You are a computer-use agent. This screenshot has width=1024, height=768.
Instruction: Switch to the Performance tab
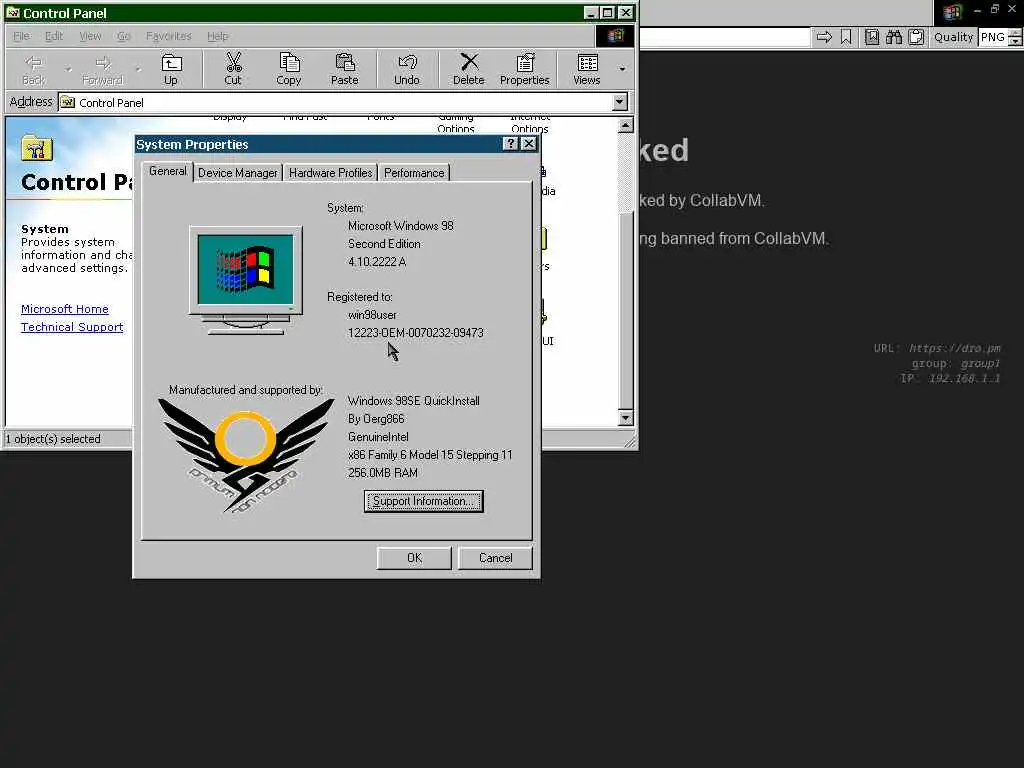click(x=414, y=172)
